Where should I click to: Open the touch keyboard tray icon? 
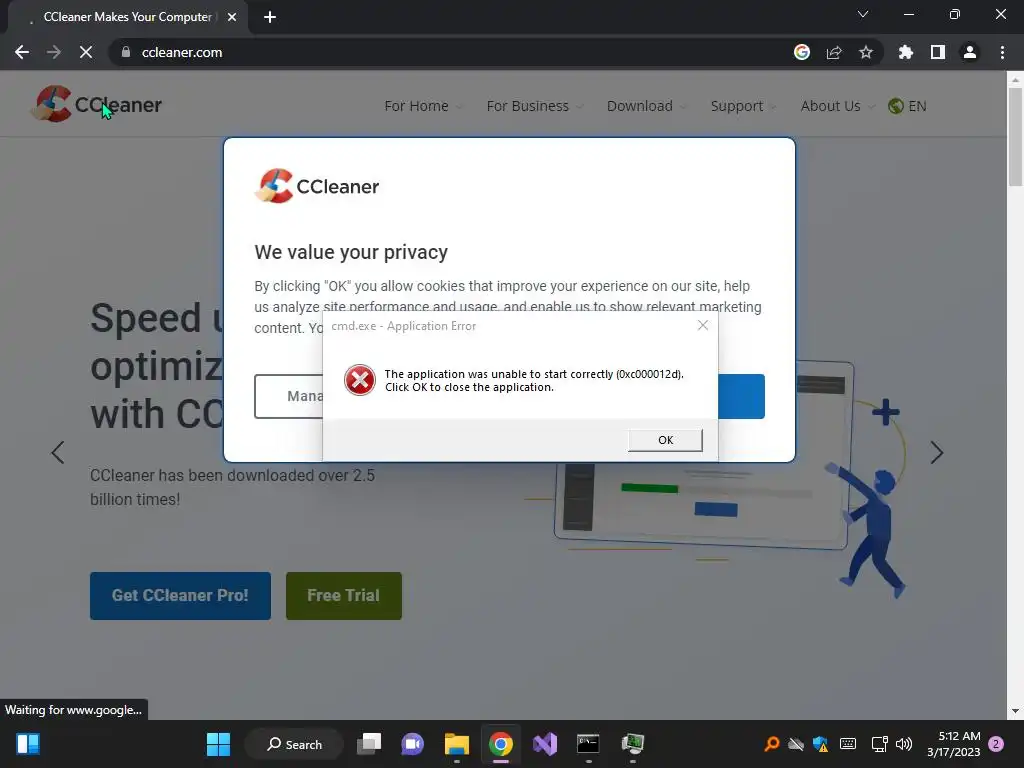pyautogui.click(x=848, y=744)
